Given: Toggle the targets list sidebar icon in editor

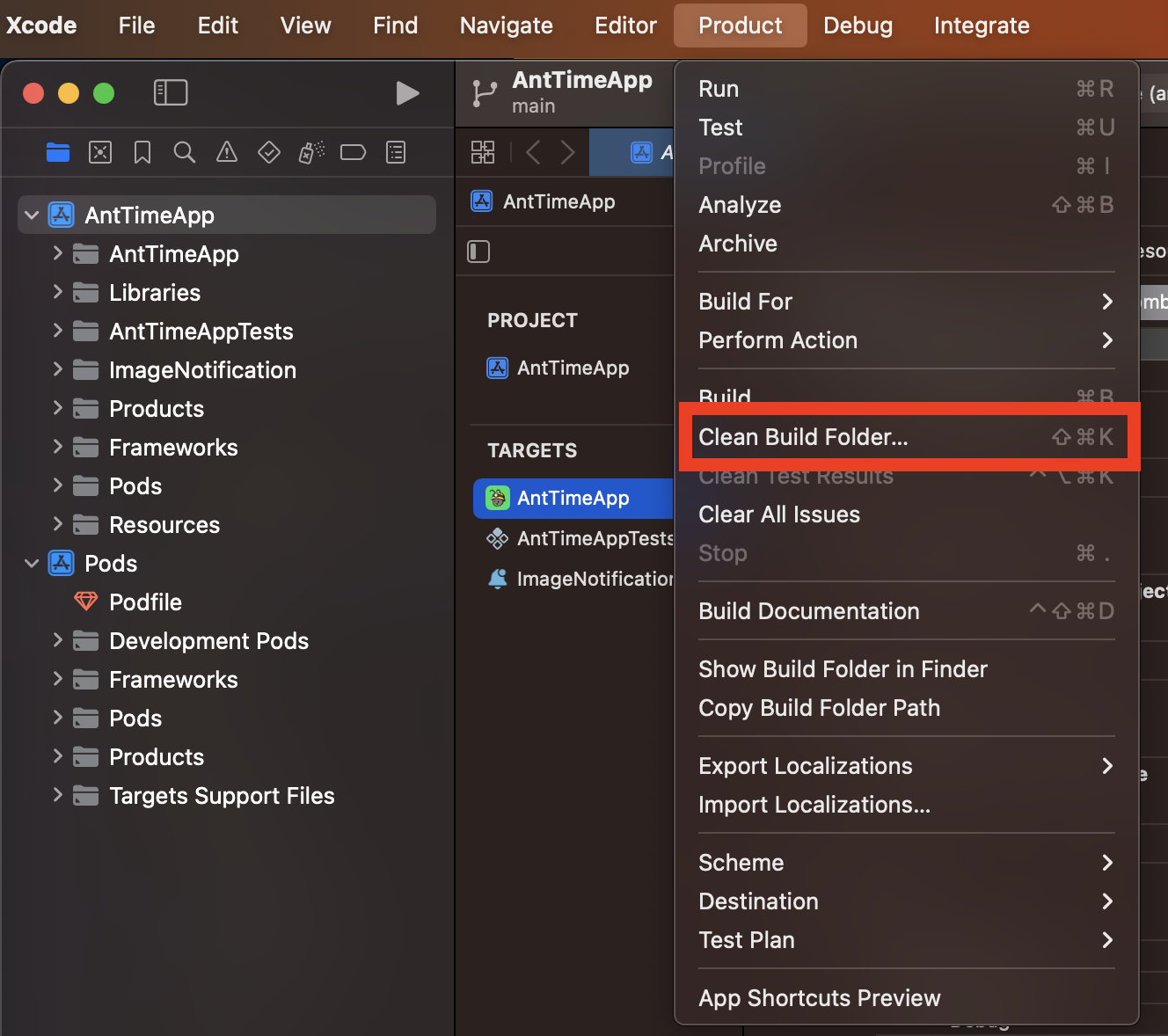Looking at the screenshot, I should (478, 252).
